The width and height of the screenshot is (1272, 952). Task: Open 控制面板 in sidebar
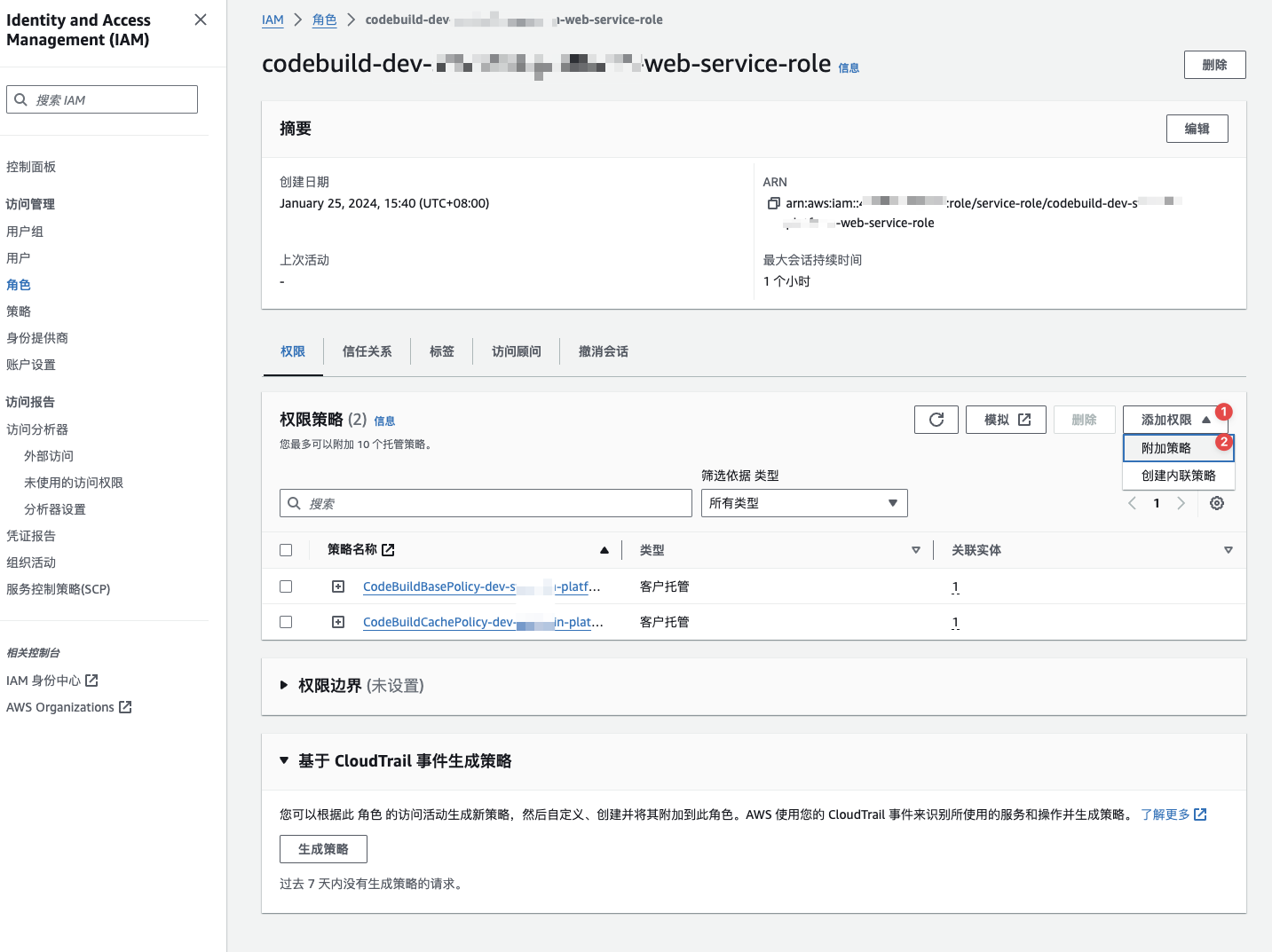tap(31, 167)
